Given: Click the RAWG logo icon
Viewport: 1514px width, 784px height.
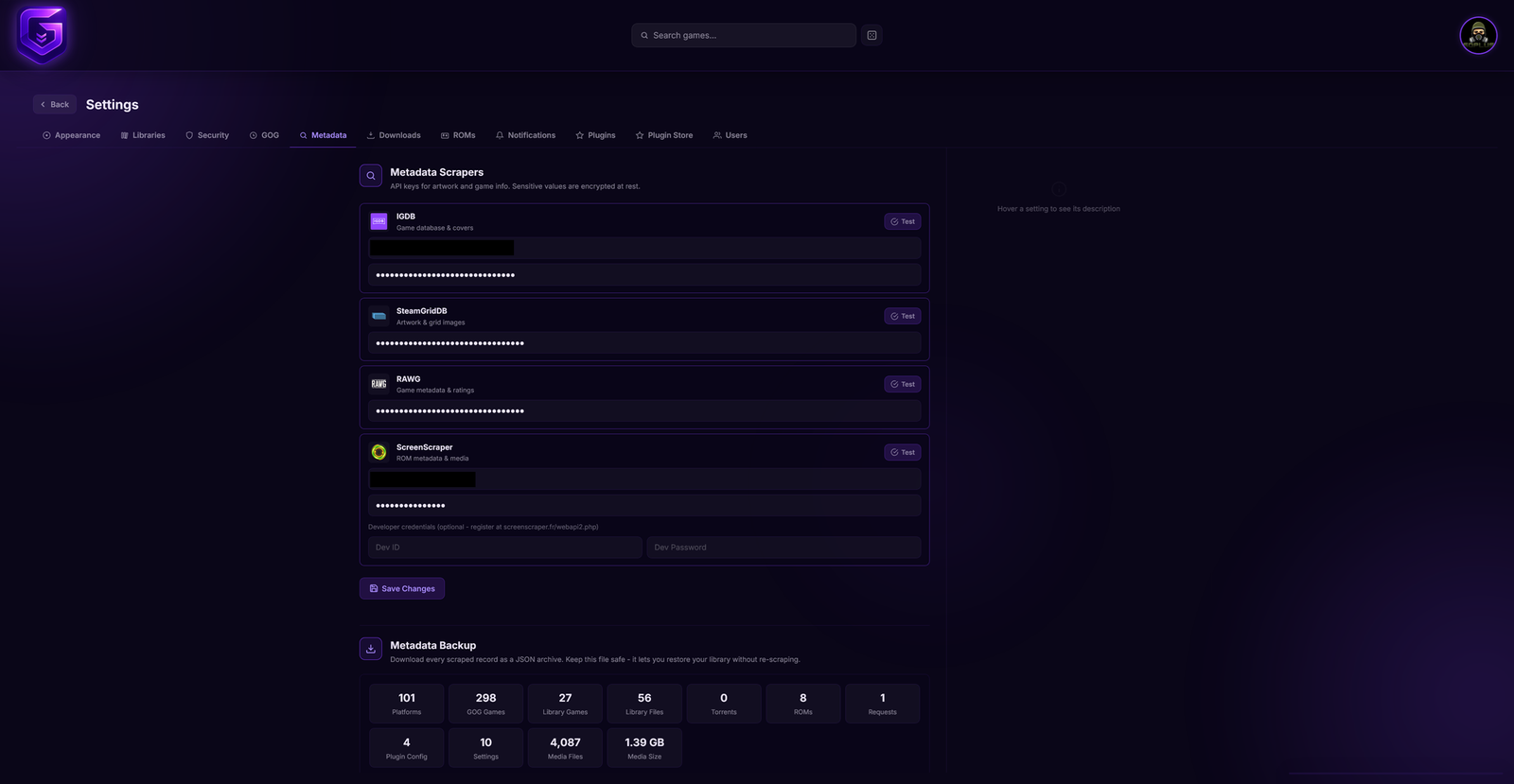Looking at the screenshot, I should pyautogui.click(x=378, y=384).
